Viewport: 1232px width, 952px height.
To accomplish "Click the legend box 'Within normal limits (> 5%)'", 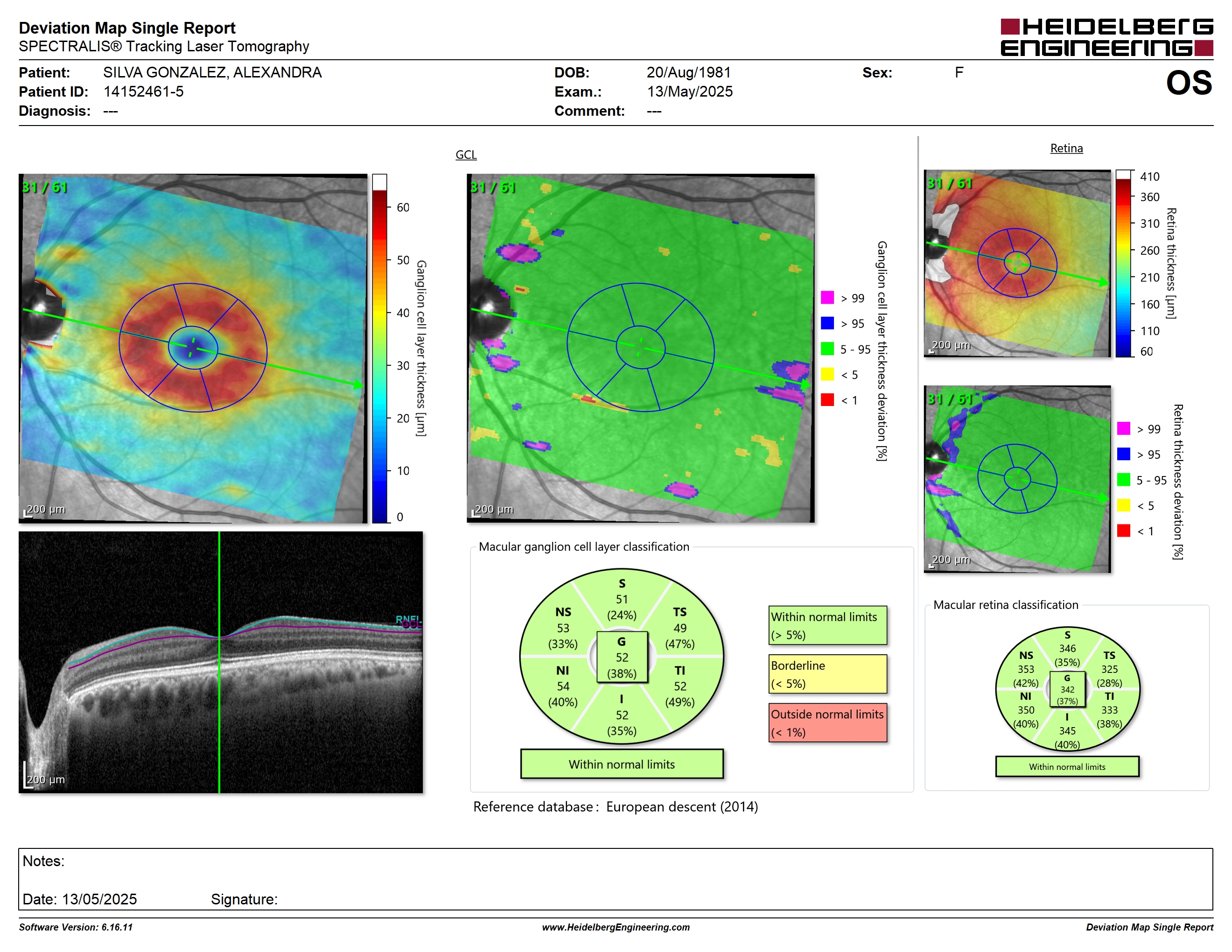I will click(827, 625).
